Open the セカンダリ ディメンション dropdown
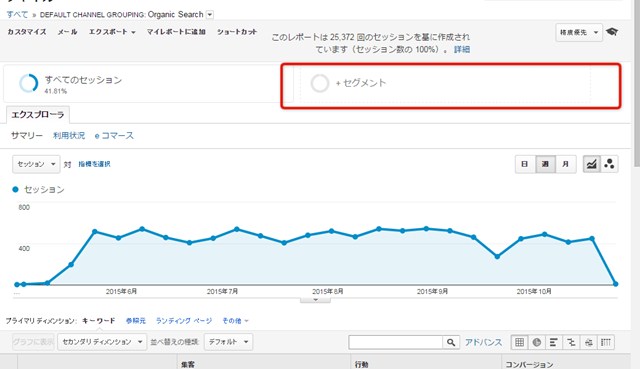Image resolution: width=640 pixels, height=369 pixels. coord(101,342)
